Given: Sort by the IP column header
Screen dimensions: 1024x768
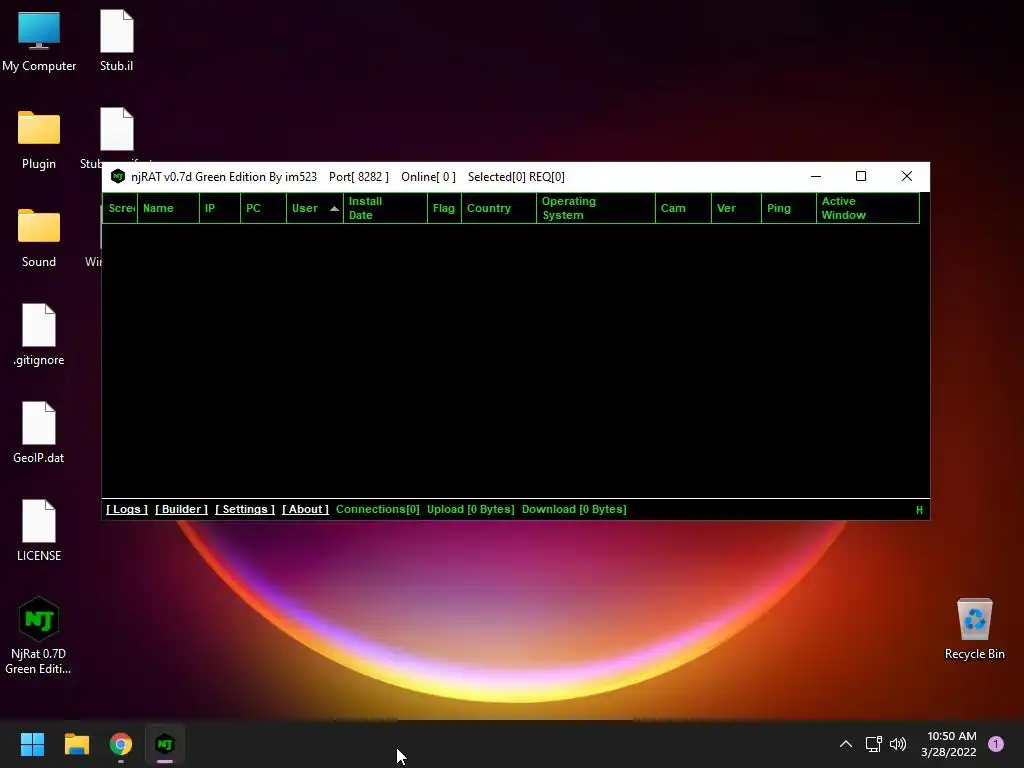Looking at the screenshot, I should pos(219,208).
